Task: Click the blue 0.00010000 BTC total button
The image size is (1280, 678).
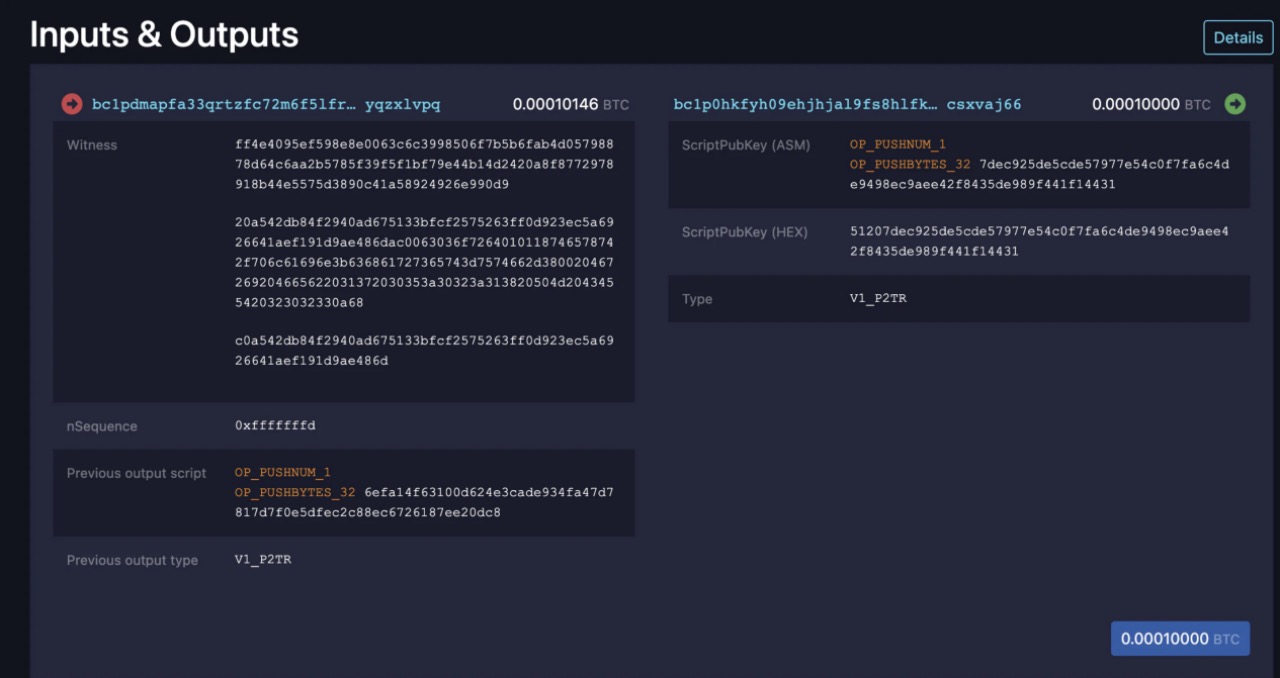Action: 1180,638
